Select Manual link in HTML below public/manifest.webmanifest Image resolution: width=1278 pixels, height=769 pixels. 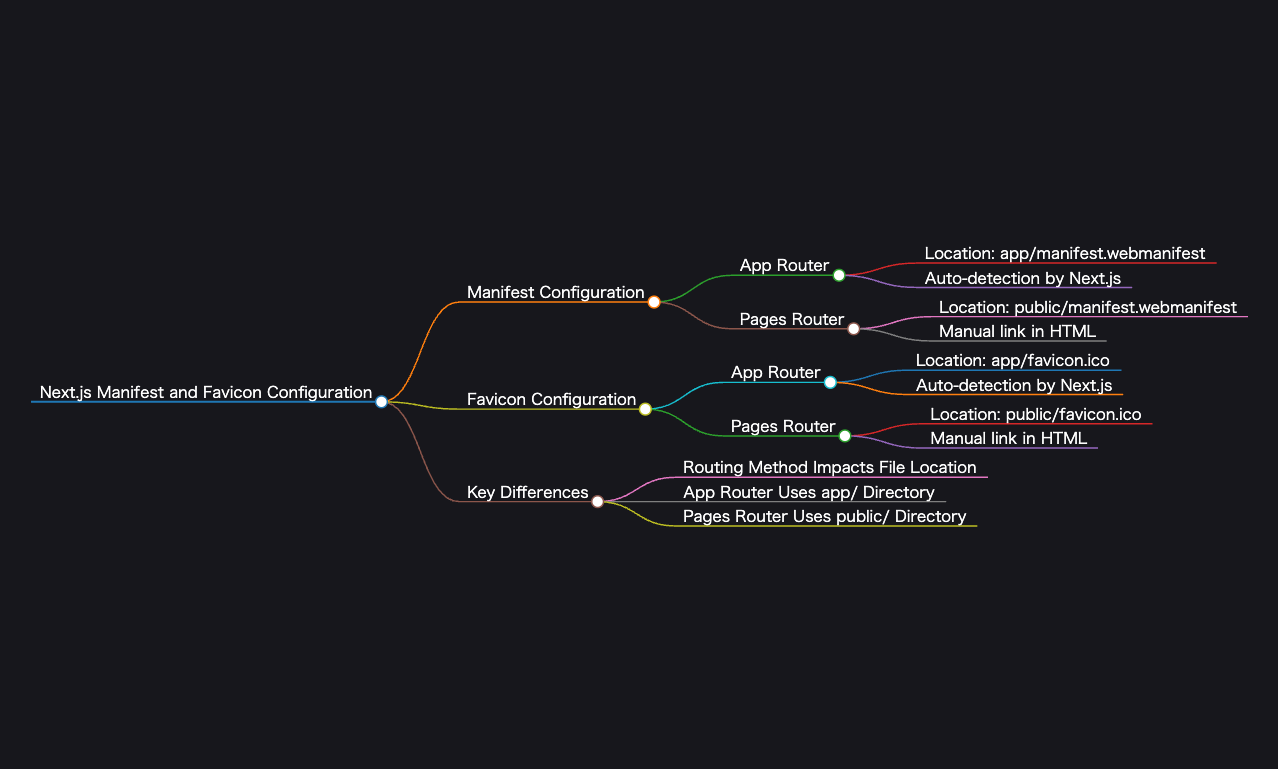coord(1017,331)
